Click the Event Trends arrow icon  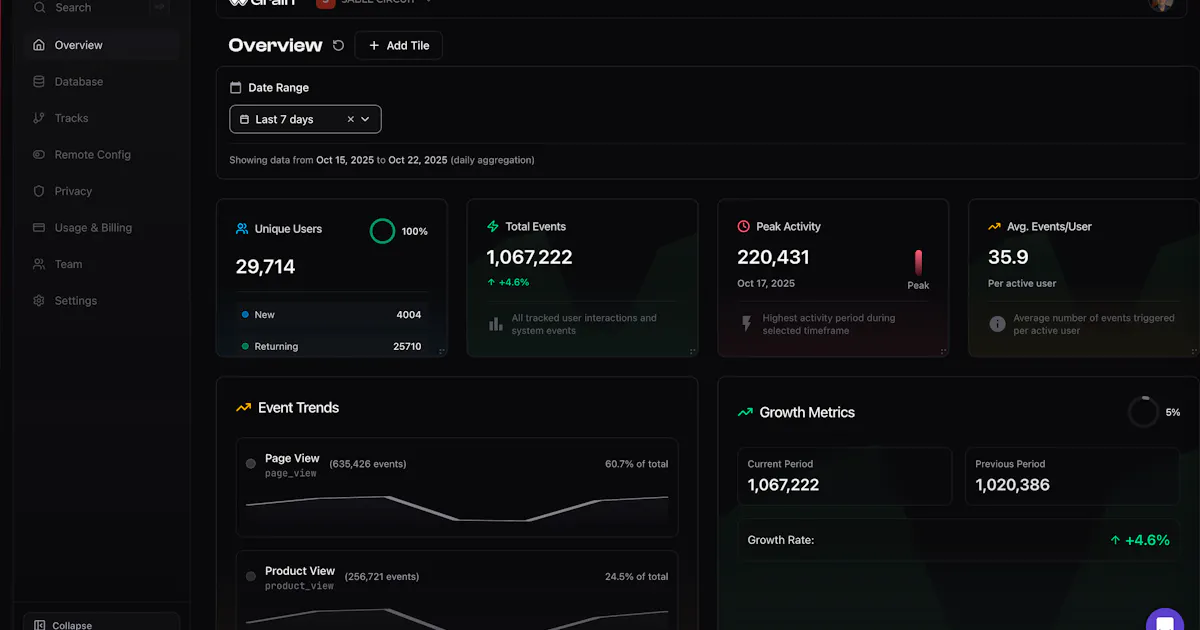pyautogui.click(x=243, y=408)
